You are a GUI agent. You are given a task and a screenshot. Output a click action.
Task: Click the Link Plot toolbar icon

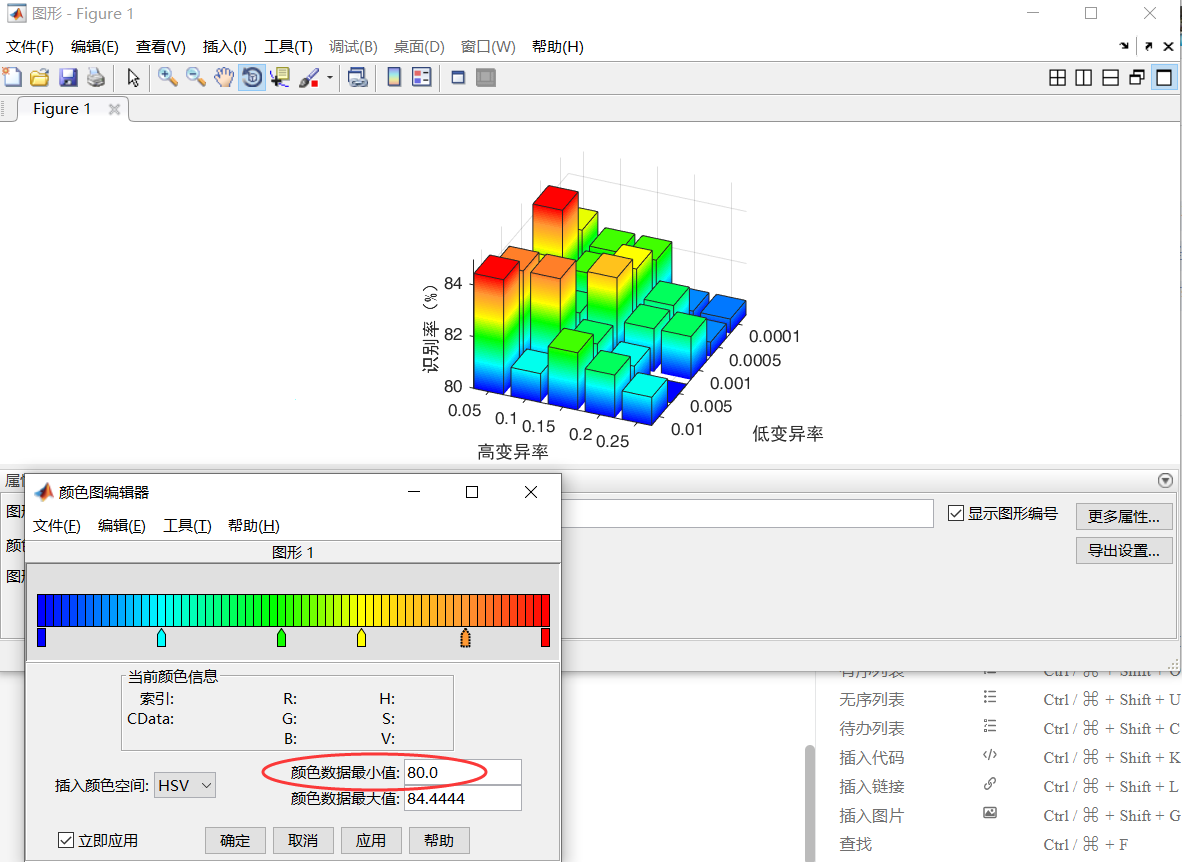point(358,78)
